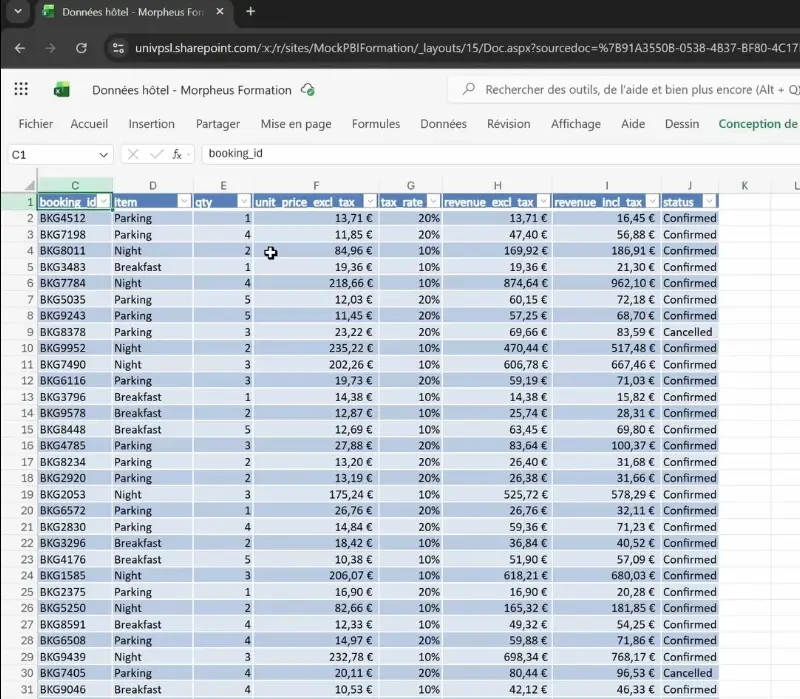Select tax rate cell for BKG2053
The image size is (800, 699).
pyautogui.click(x=411, y=494)
